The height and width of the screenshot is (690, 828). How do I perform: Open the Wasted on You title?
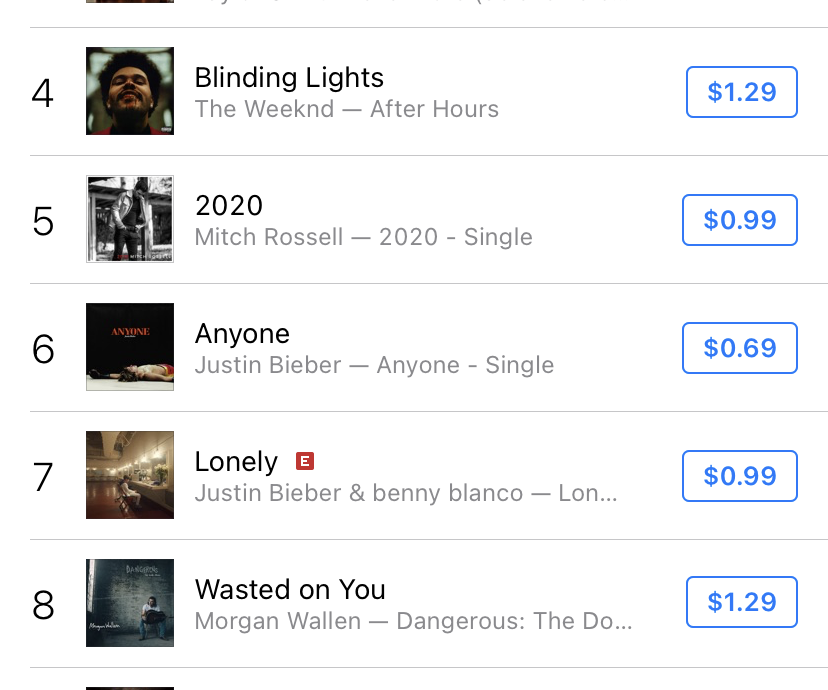[x=290, y=590]
